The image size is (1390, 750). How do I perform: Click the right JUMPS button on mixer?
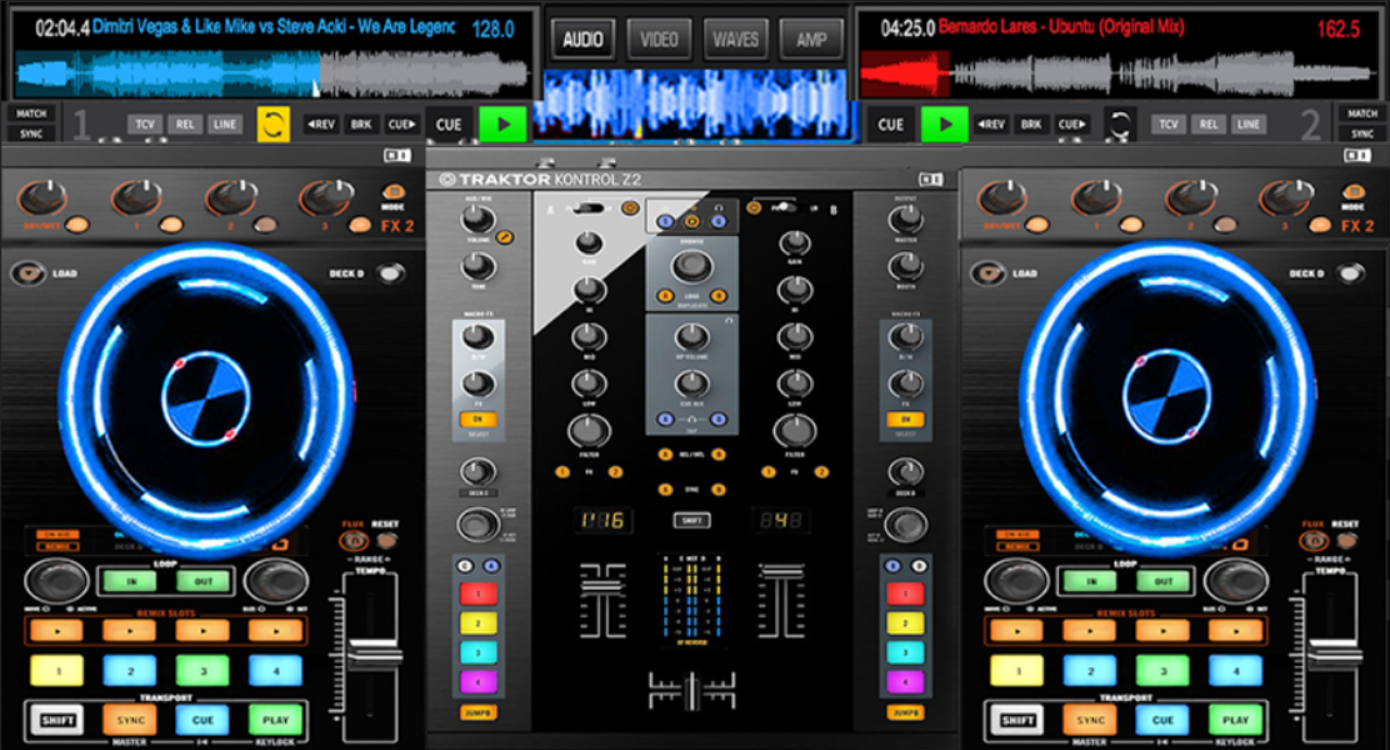click(x=905, y=714)
